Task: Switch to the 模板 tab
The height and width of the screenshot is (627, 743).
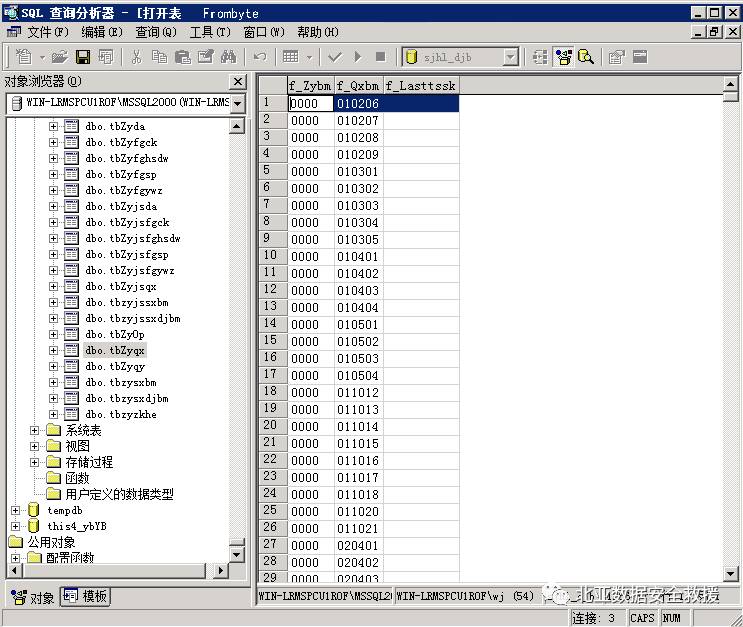Action: [86, 596]
